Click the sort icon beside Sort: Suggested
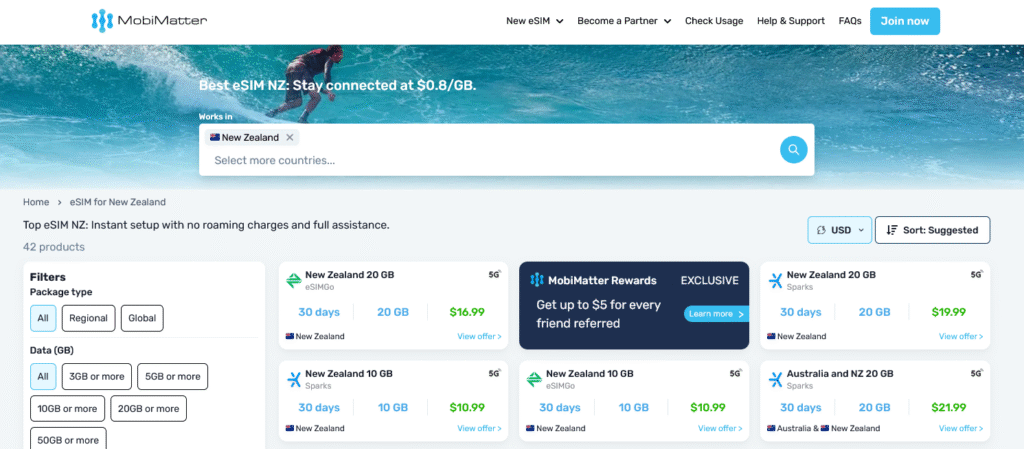The width and height of the screenshot is (1024, 449). click(x=892, y=230)
